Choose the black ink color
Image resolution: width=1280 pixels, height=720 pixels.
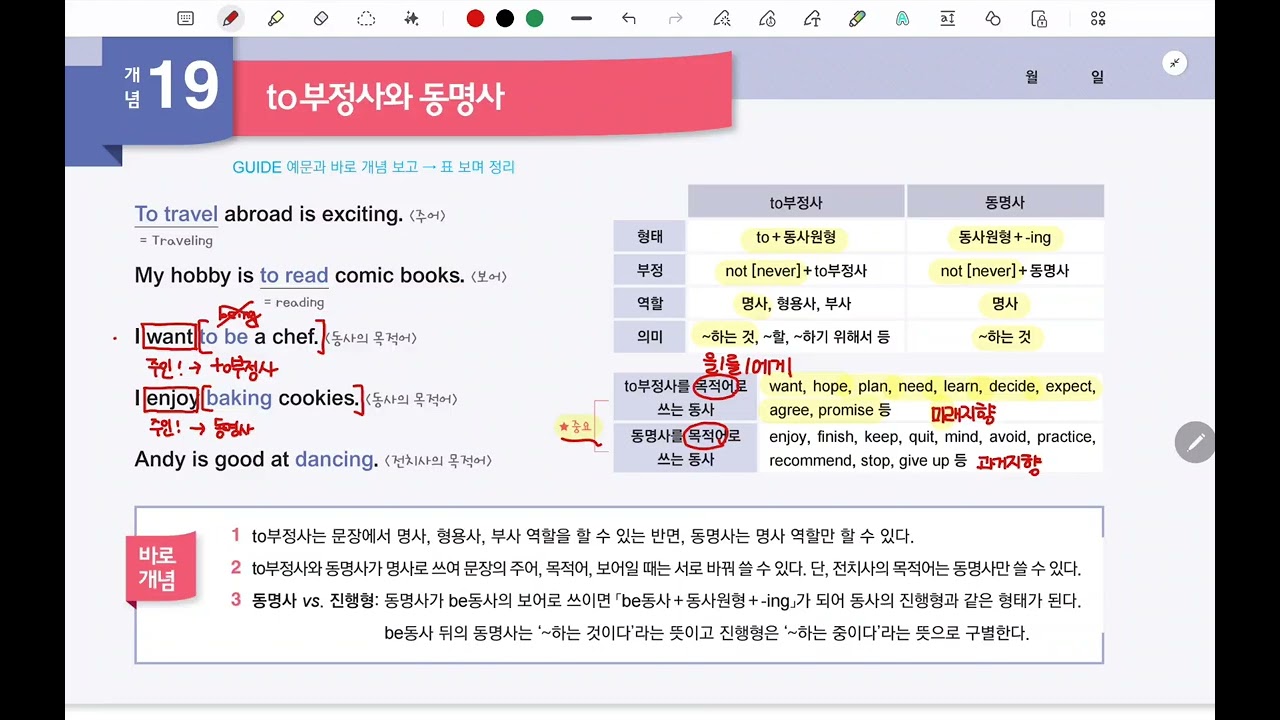coord(505,18)
